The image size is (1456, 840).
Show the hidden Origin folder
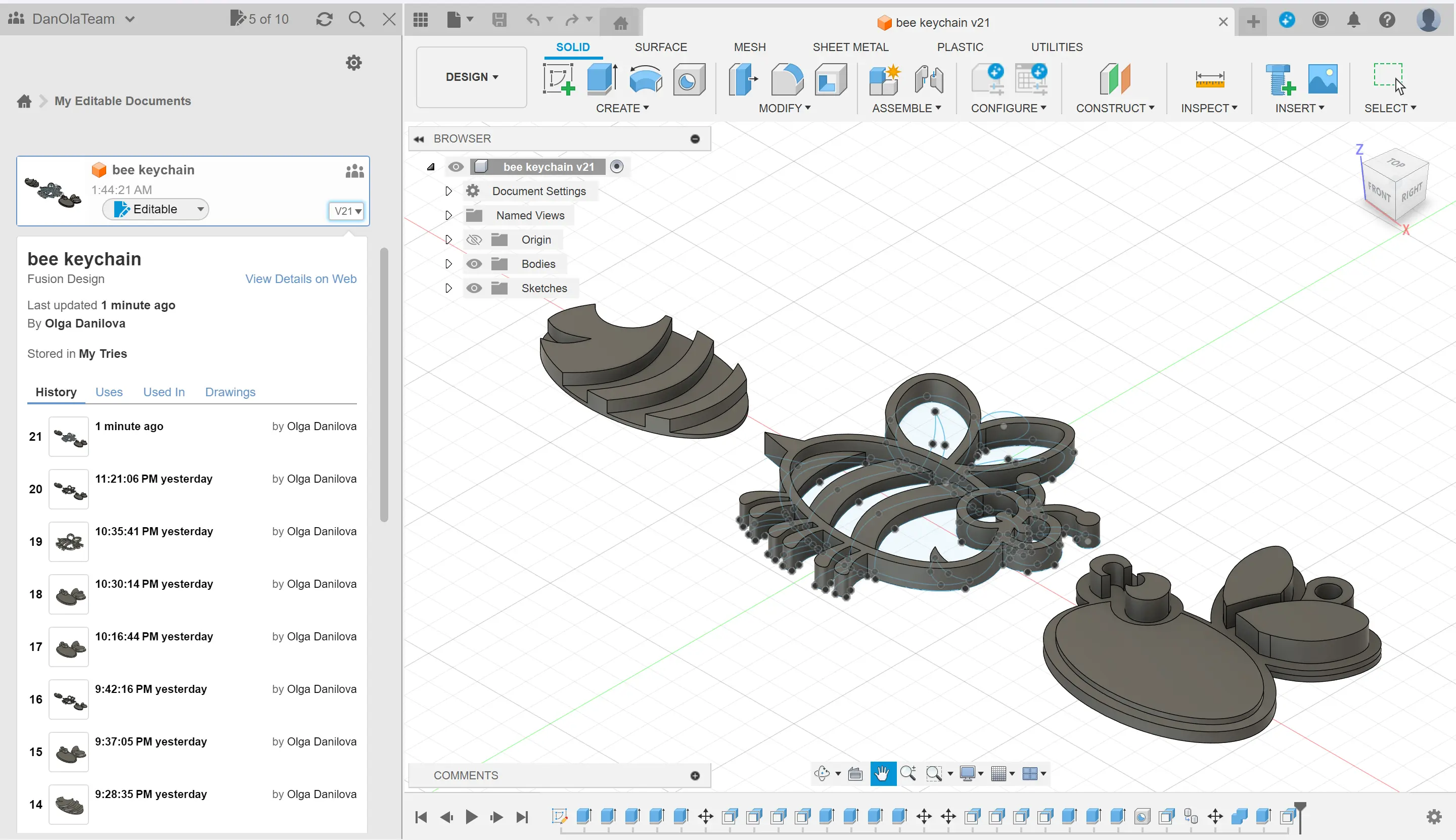pos(474,240)
